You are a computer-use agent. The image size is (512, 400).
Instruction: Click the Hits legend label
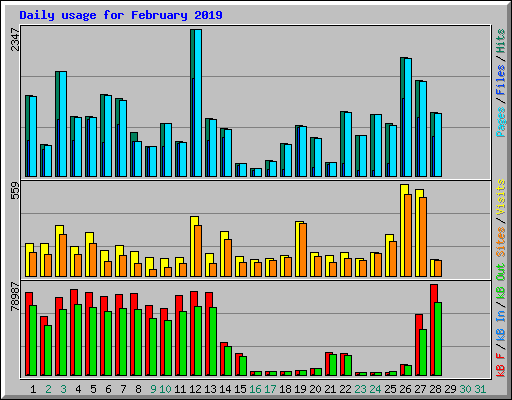click(501, 41)
